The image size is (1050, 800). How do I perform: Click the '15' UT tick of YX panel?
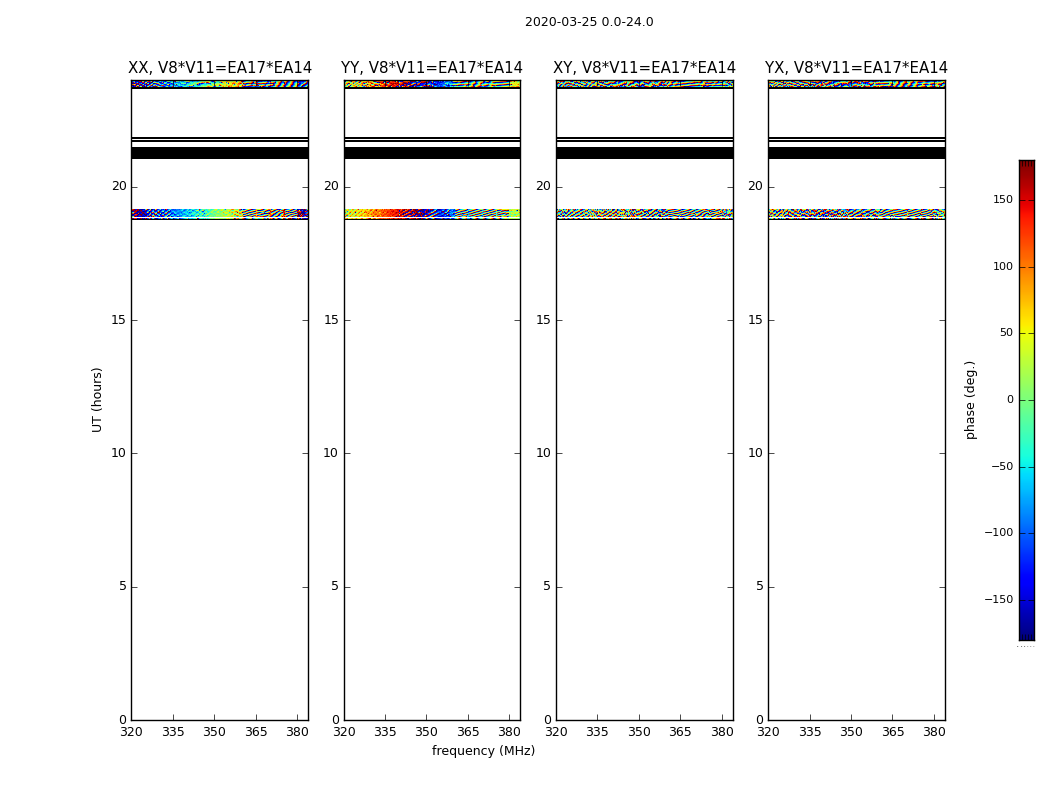[x=755, y=320]
